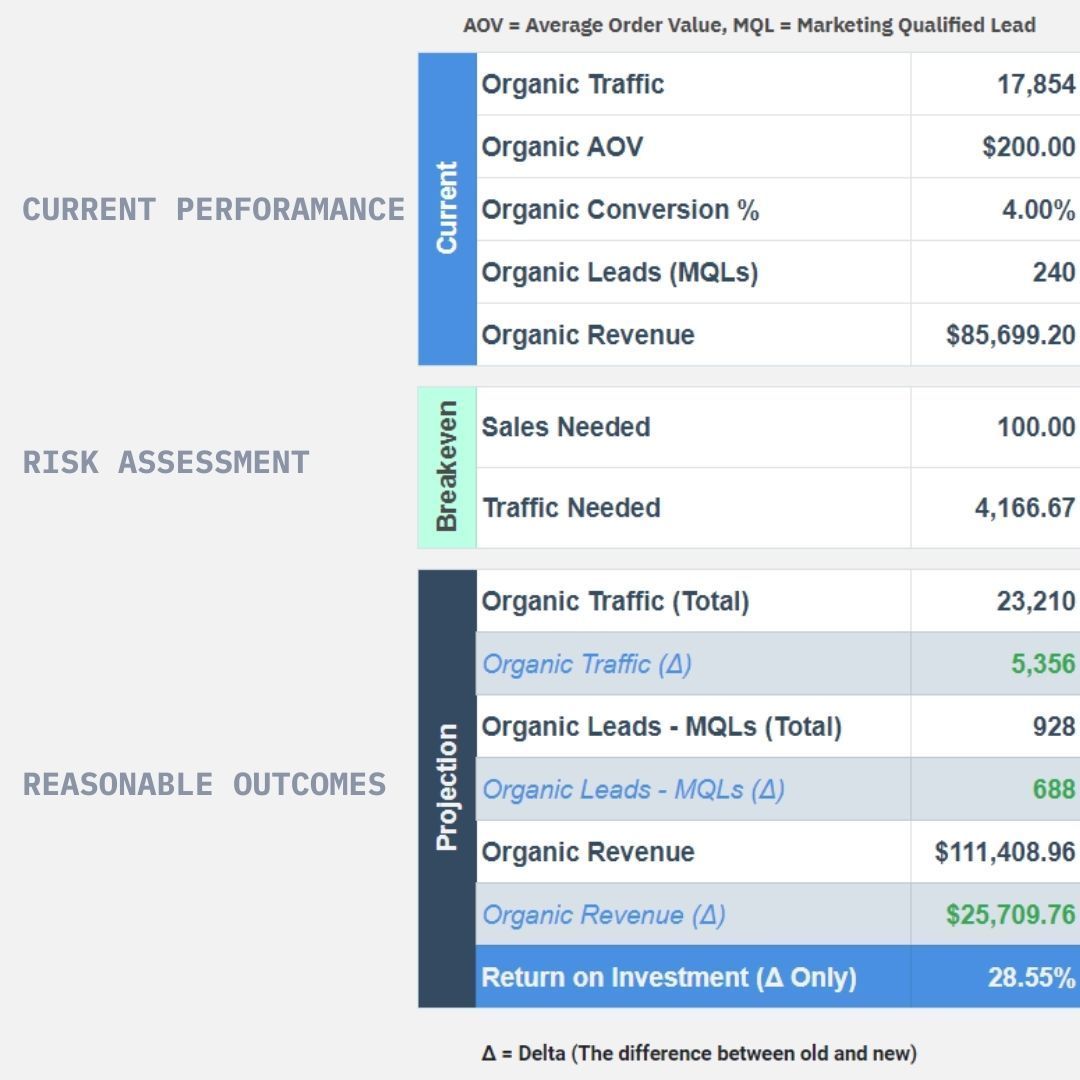
Task: Click the CURRENT PERFORAMANCE heading
Action: tap(214, 209)
